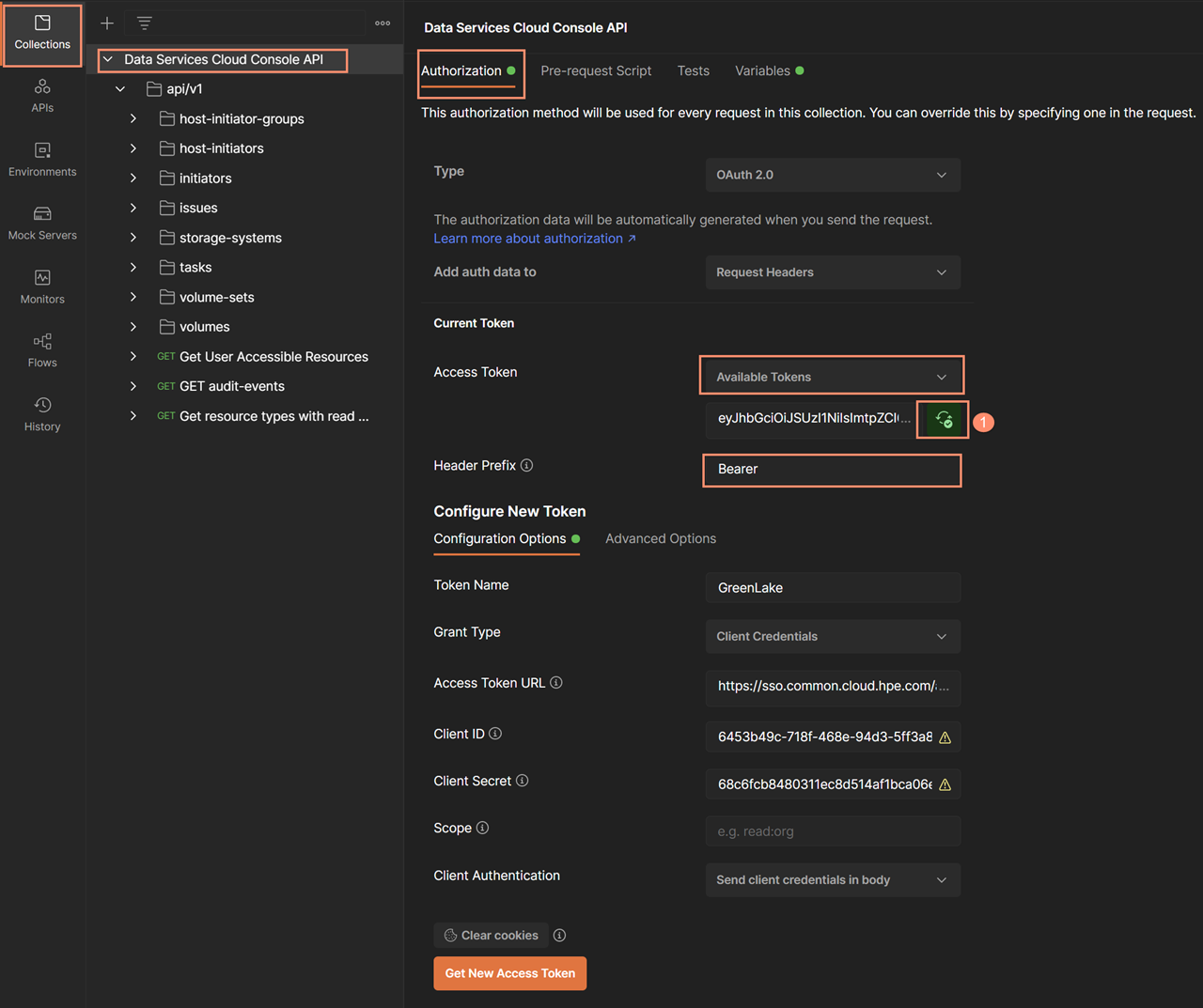Expand the GET audit-events request chevron
This screenshot has height=1008, width=1203.
[x=133, y=386]
